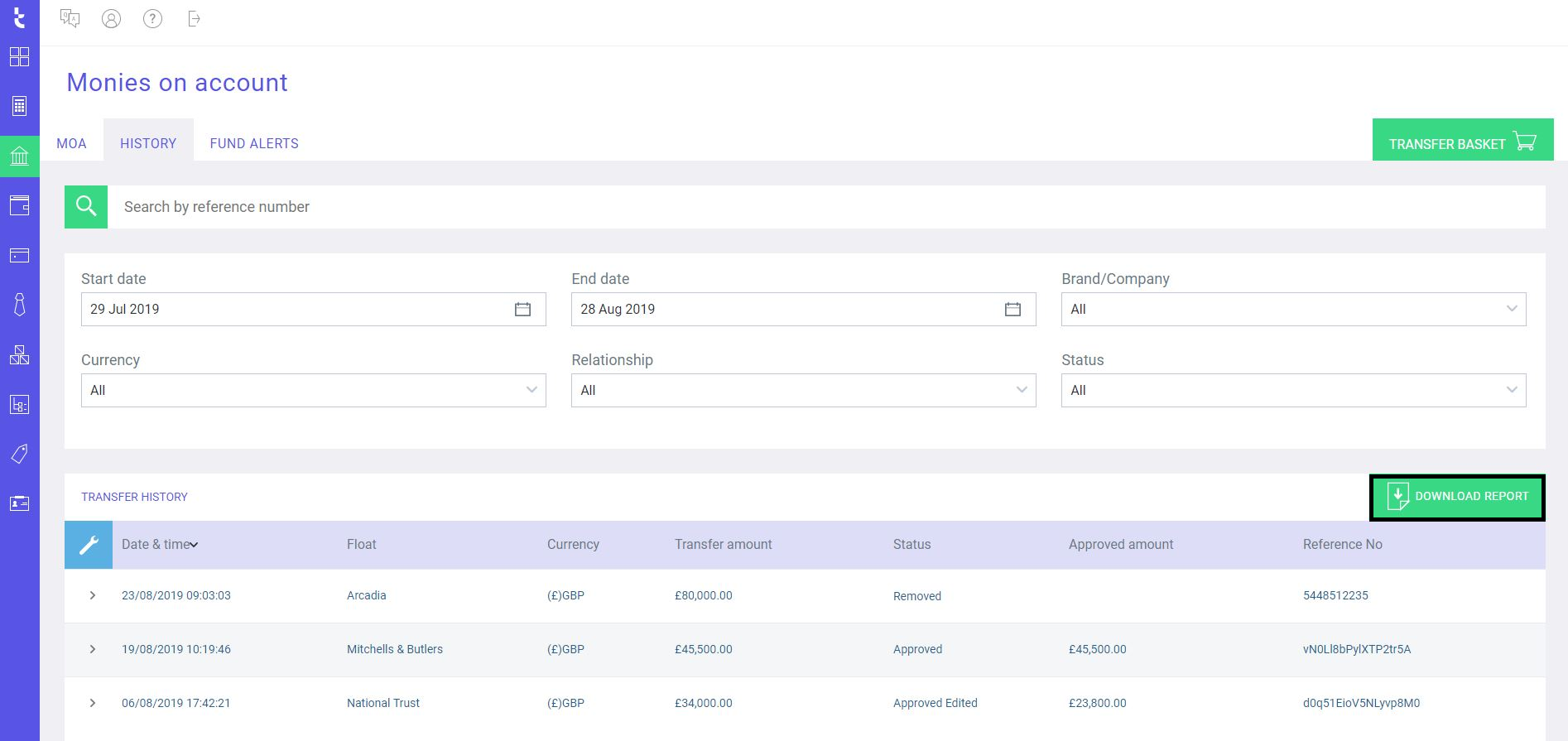Click the Download Report button
The width and height of the screenshot is (1568, 741).
[x=1457, y=497]
